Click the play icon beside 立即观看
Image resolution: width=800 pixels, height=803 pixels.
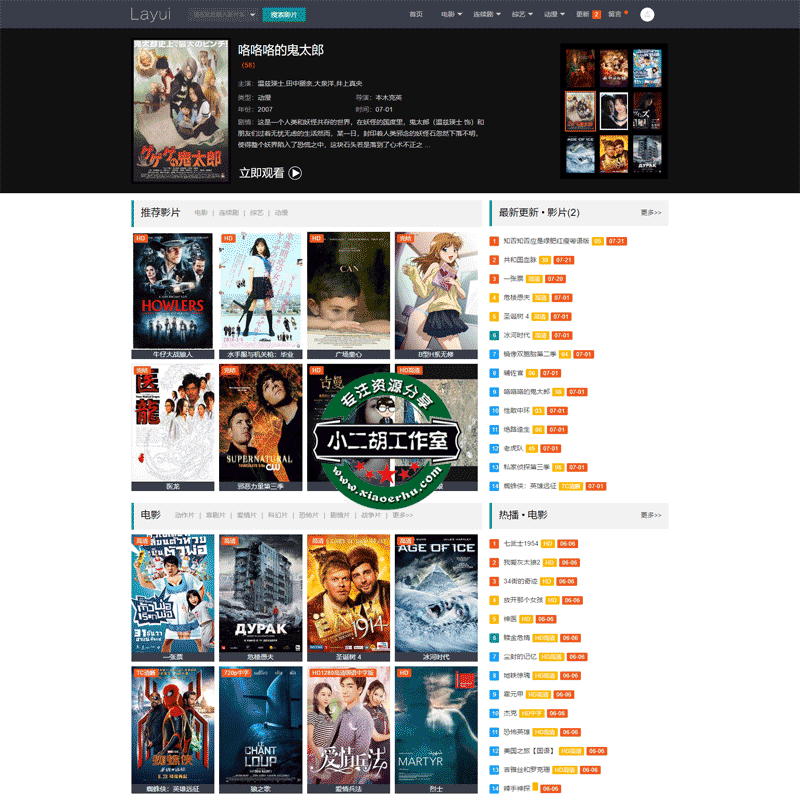[x=295, y=173]
